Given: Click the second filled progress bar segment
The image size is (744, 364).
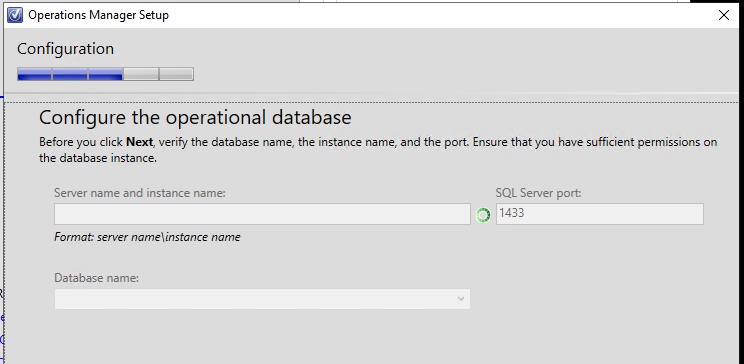Looking at the screenshot, I should 70,75.
